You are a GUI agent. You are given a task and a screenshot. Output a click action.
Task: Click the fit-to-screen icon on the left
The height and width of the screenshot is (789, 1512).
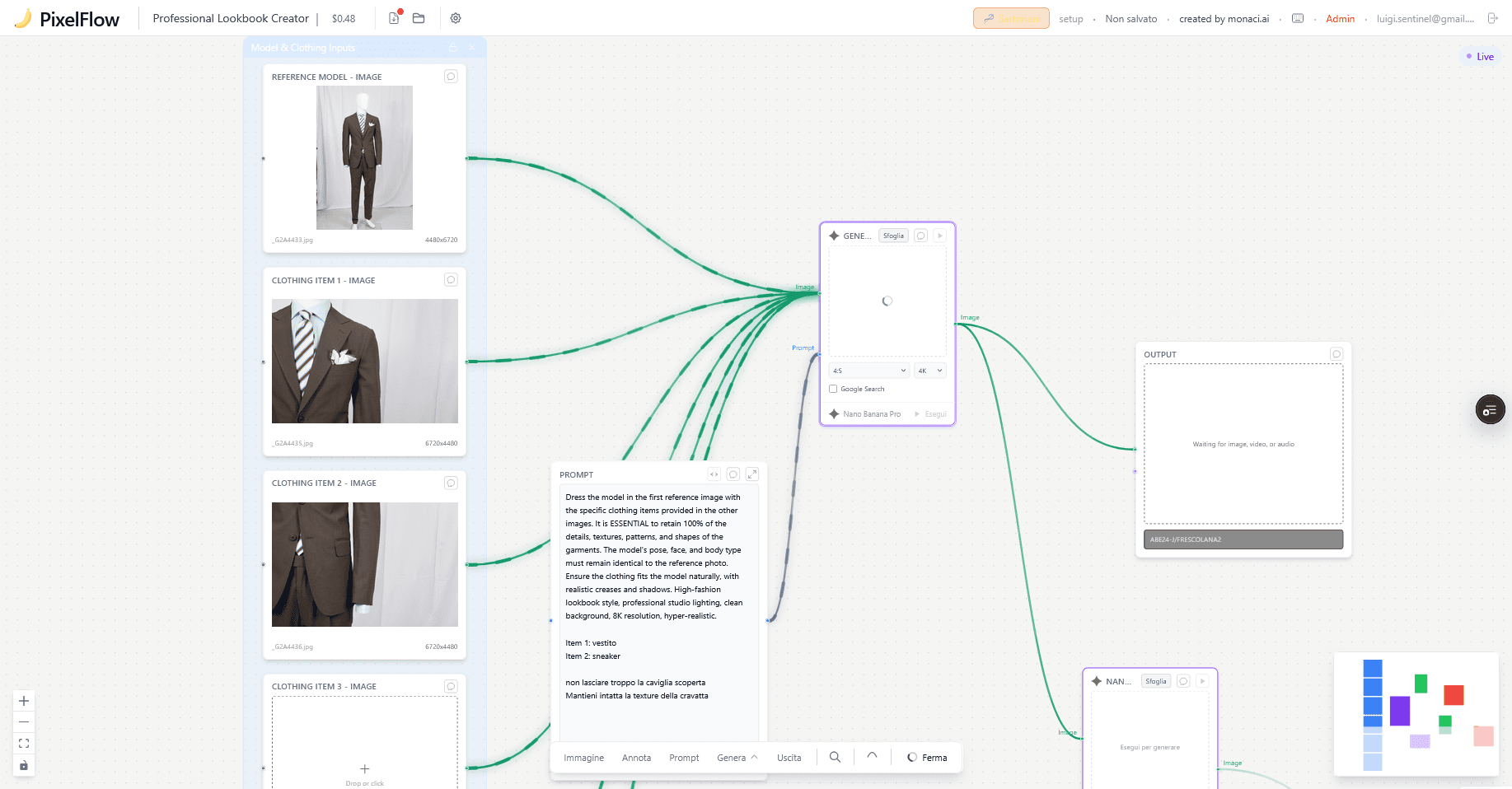[23, 743]
